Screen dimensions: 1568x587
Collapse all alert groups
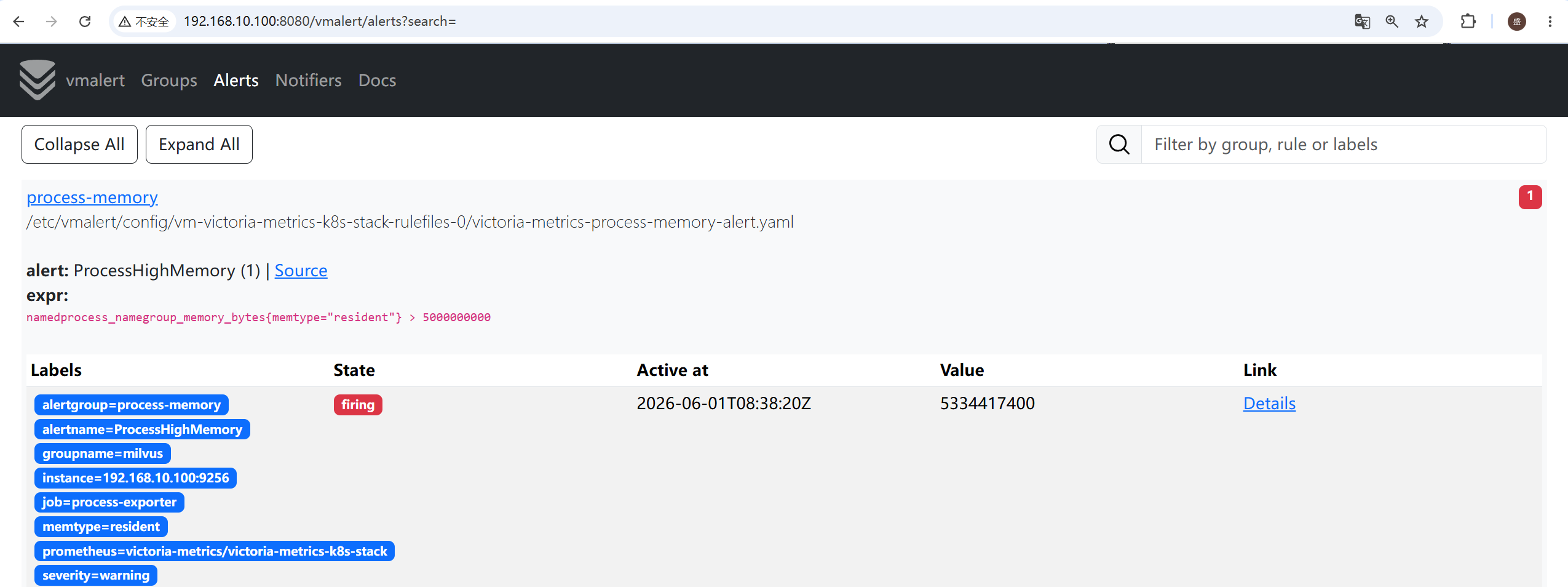(x=79, y=145)
